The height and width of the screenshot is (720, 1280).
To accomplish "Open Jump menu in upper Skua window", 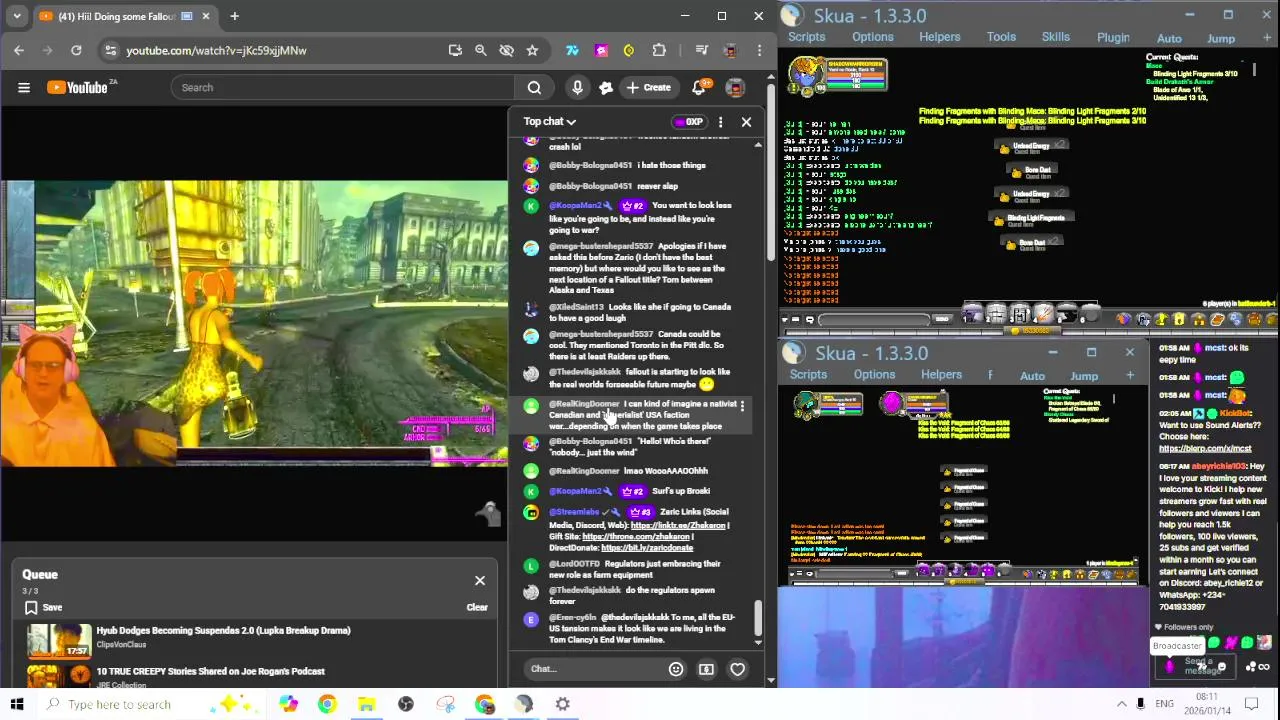I will pos(1221,39).
